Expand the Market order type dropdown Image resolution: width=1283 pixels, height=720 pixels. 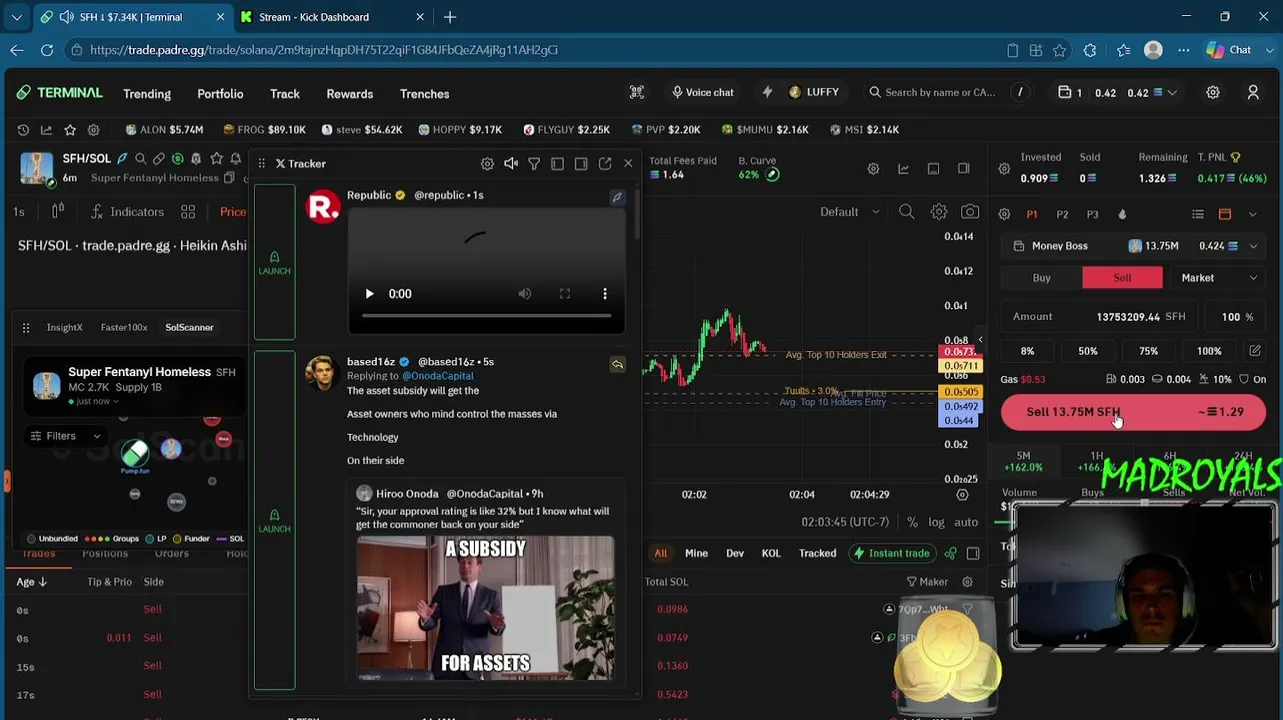pyautogui.click(x=1217, y=278)
